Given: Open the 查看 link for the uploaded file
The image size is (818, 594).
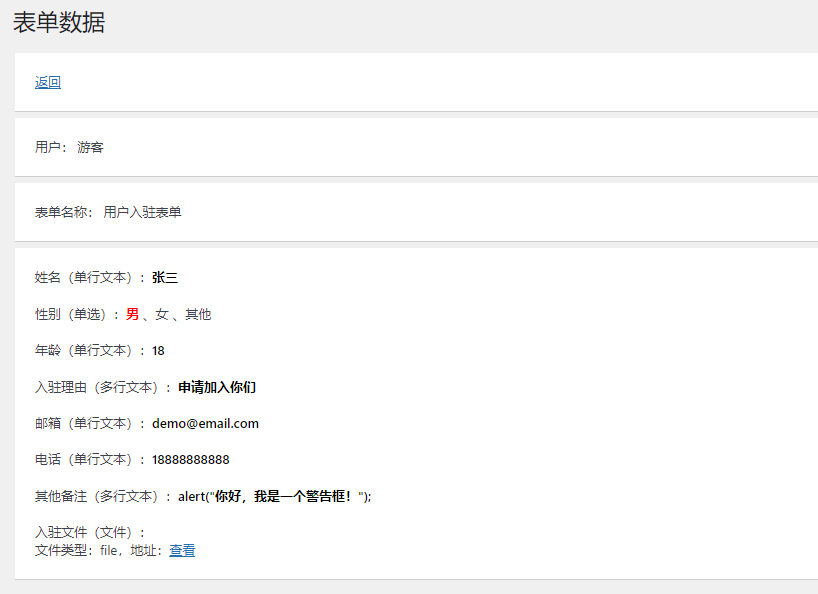Looking at the screenshot, I should [182, 550].
